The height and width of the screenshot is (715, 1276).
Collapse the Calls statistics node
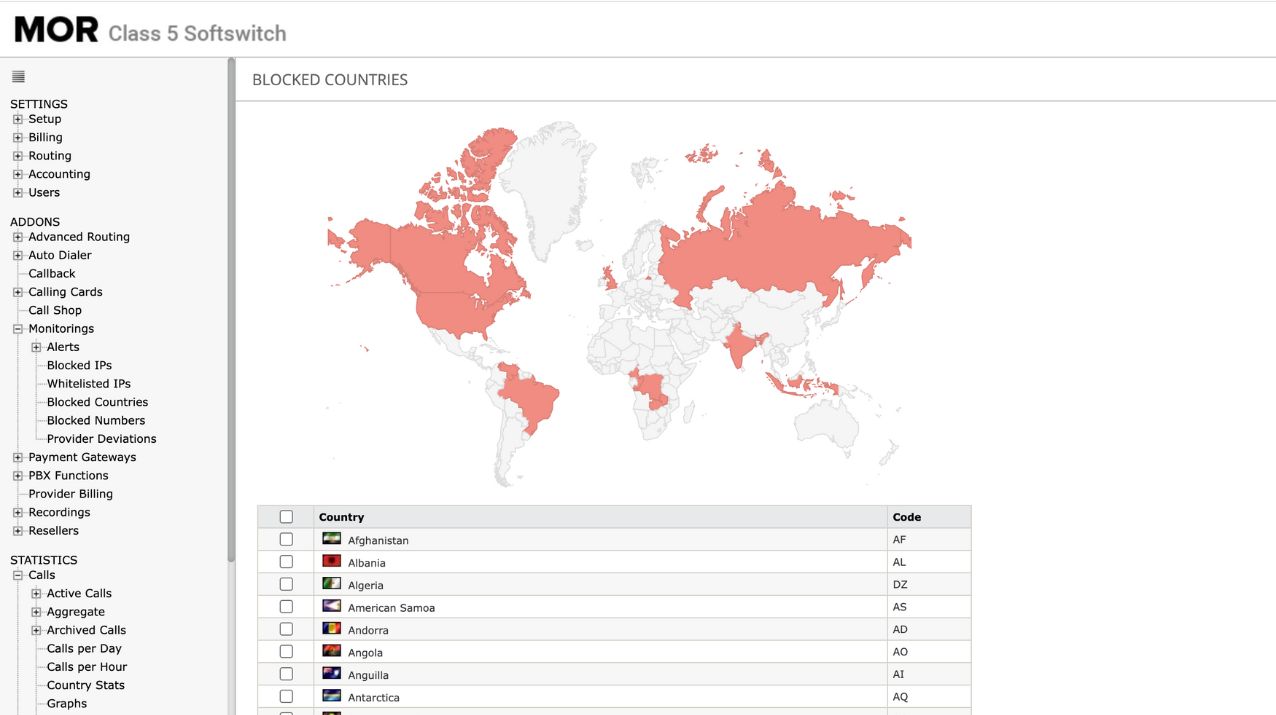coord(18,576)
